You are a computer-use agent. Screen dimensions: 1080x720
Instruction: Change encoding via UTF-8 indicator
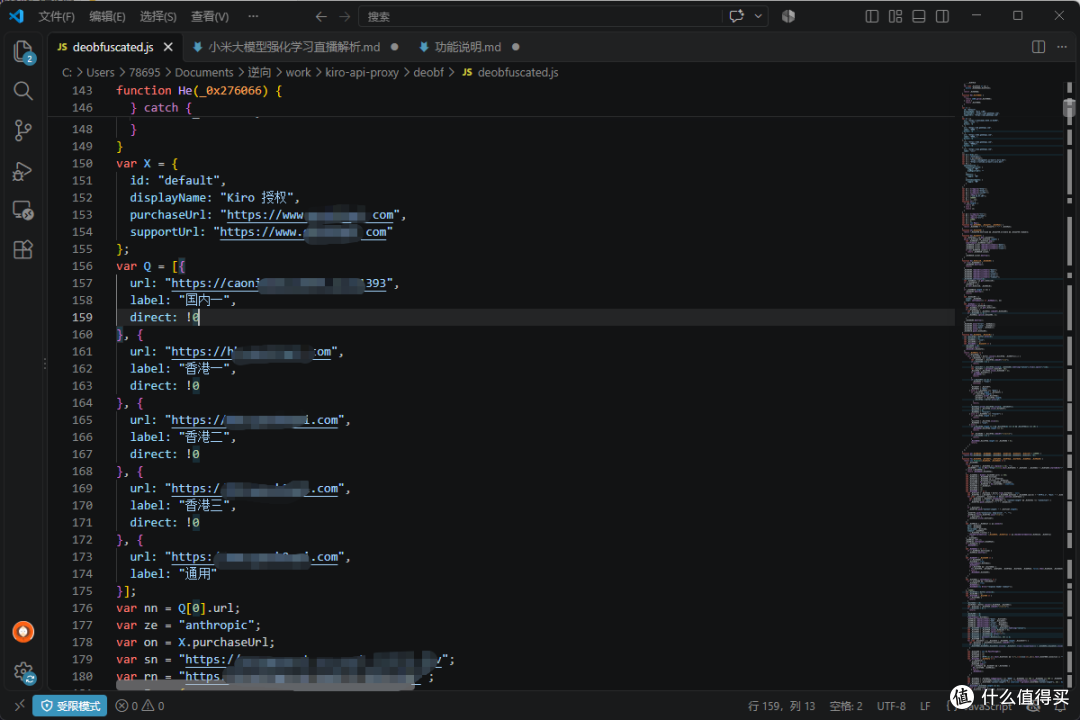click(x=891, y=706)
